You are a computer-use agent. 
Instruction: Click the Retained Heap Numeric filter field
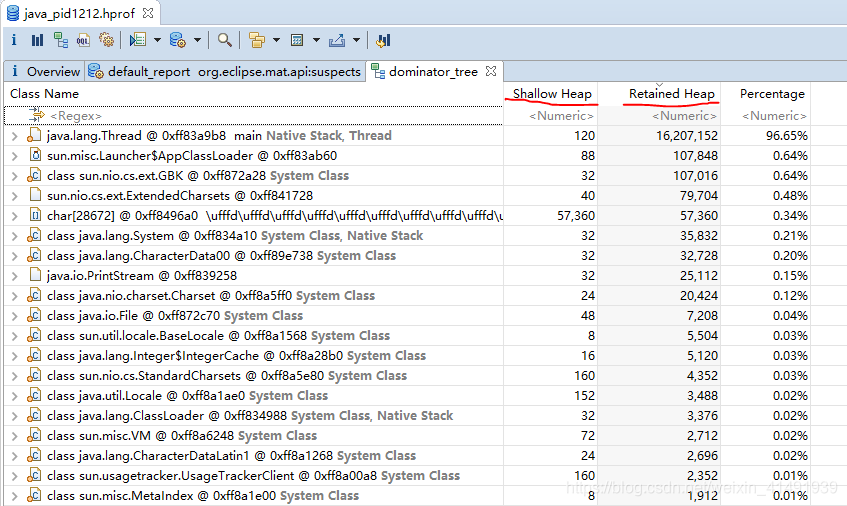click(x=660, y=116)
